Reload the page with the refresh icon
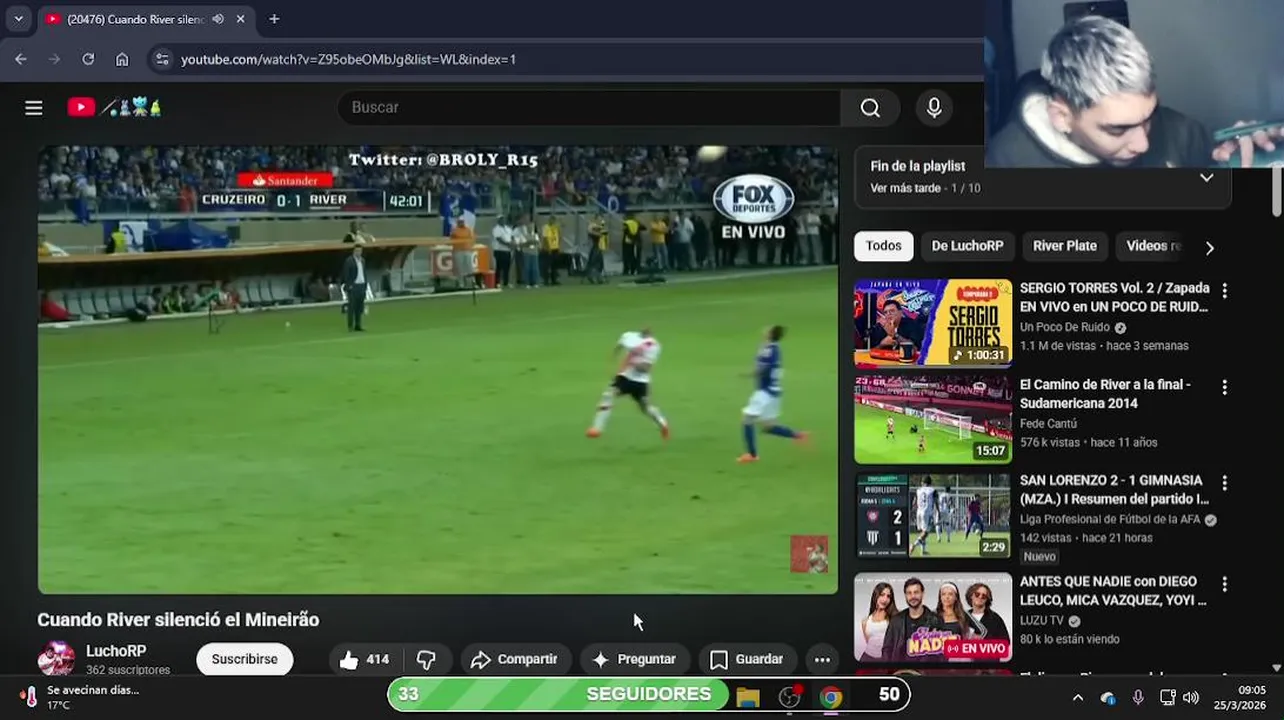The width and height of the screenshot is (1284, 720). (88, 60)
